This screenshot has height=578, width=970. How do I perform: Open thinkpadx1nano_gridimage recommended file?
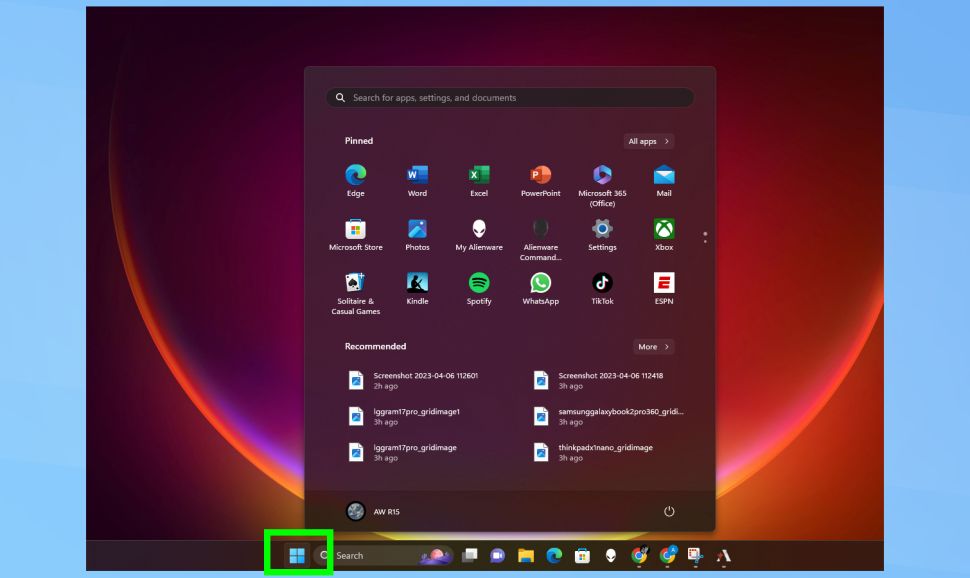pyautogui.click(x=593, y=452)
